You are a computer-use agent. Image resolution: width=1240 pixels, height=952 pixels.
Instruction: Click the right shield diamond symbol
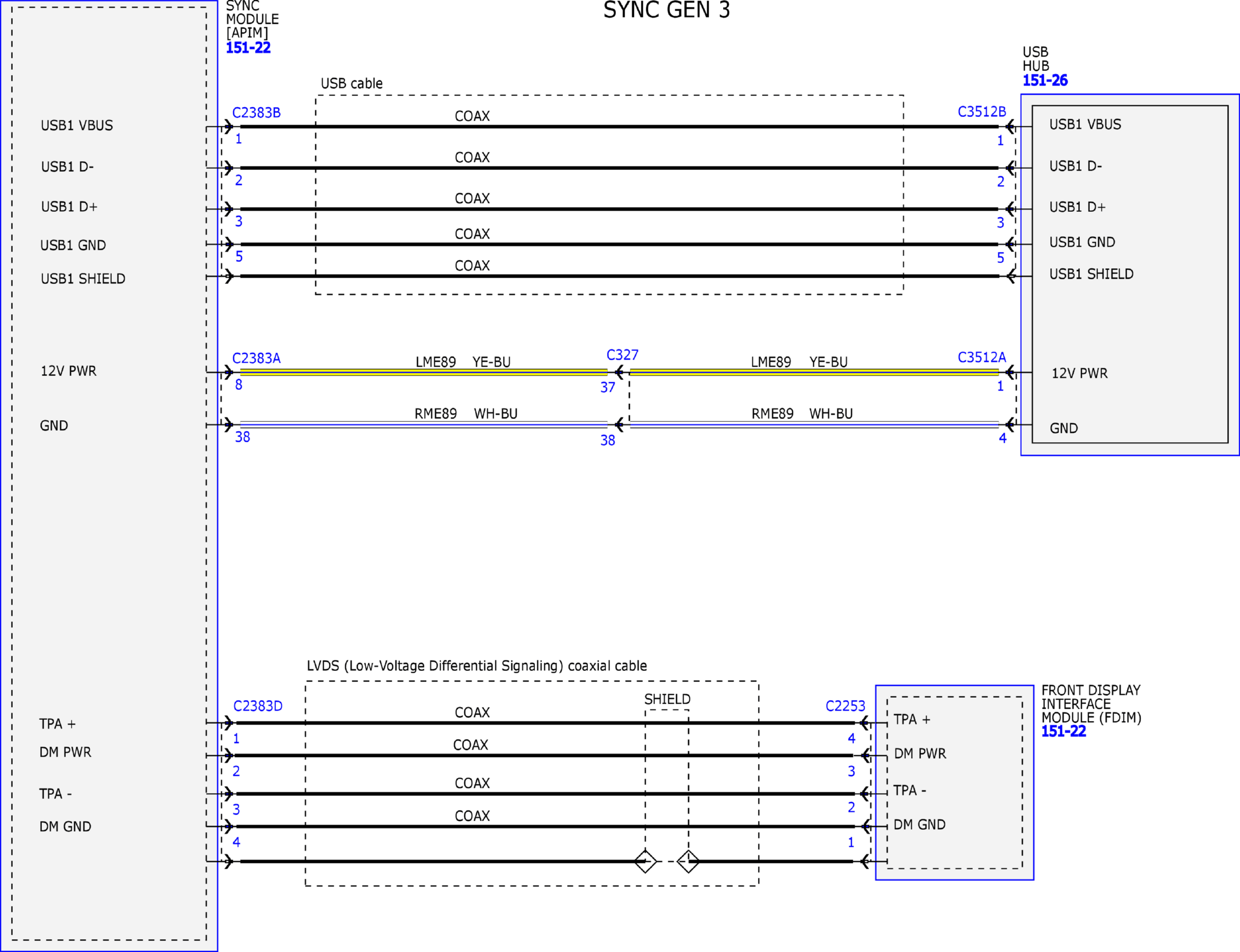click(x=688, y=861)
